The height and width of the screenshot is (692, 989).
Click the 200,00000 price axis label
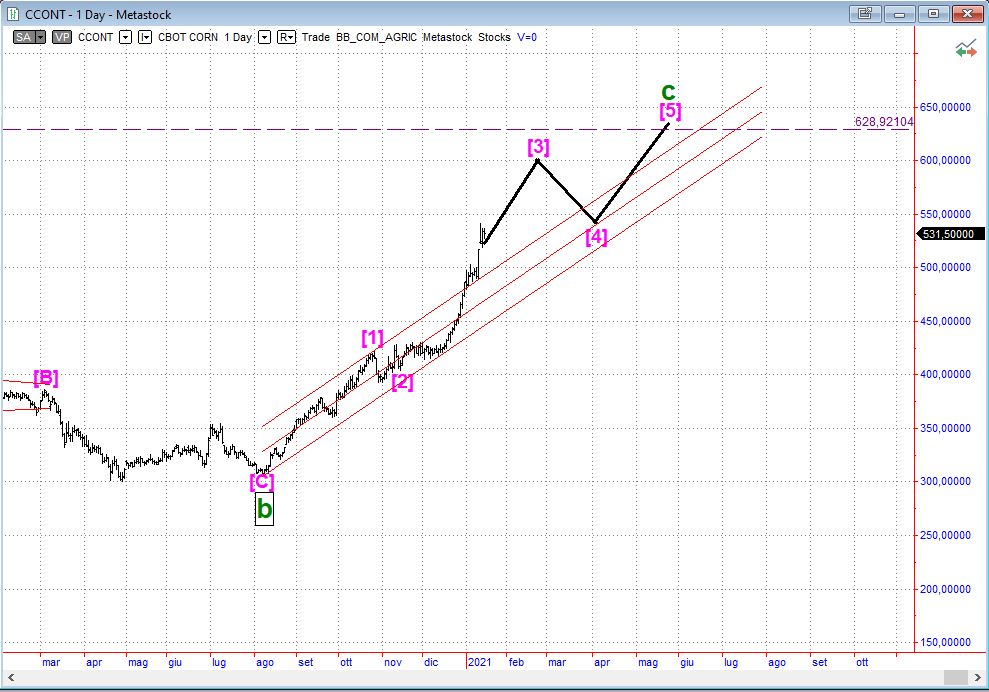pos(944,589)
